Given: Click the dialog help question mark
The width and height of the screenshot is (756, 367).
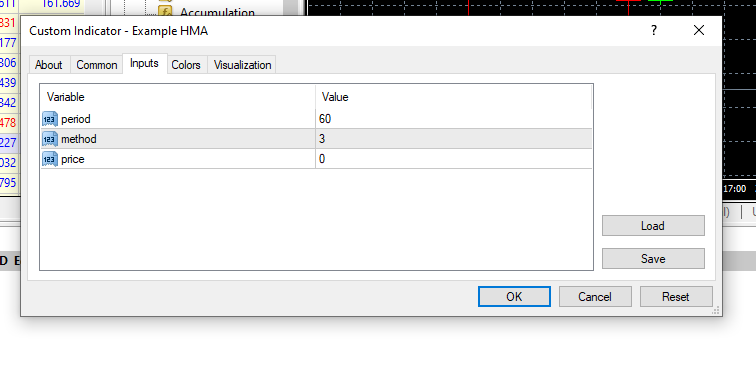Looking at the screenshot, I should click(x=654, y=30).
